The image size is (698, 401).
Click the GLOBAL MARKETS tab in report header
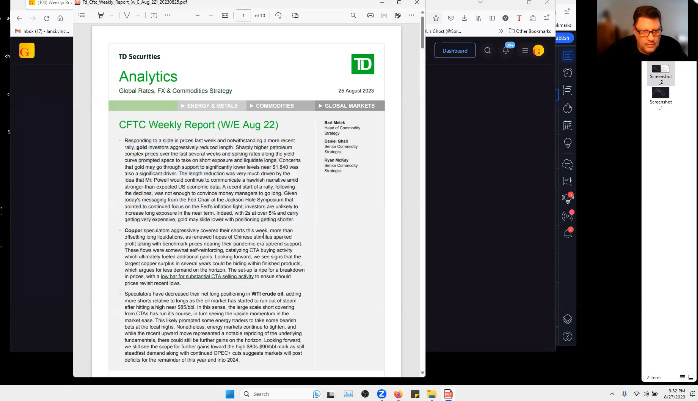(347, 106)
